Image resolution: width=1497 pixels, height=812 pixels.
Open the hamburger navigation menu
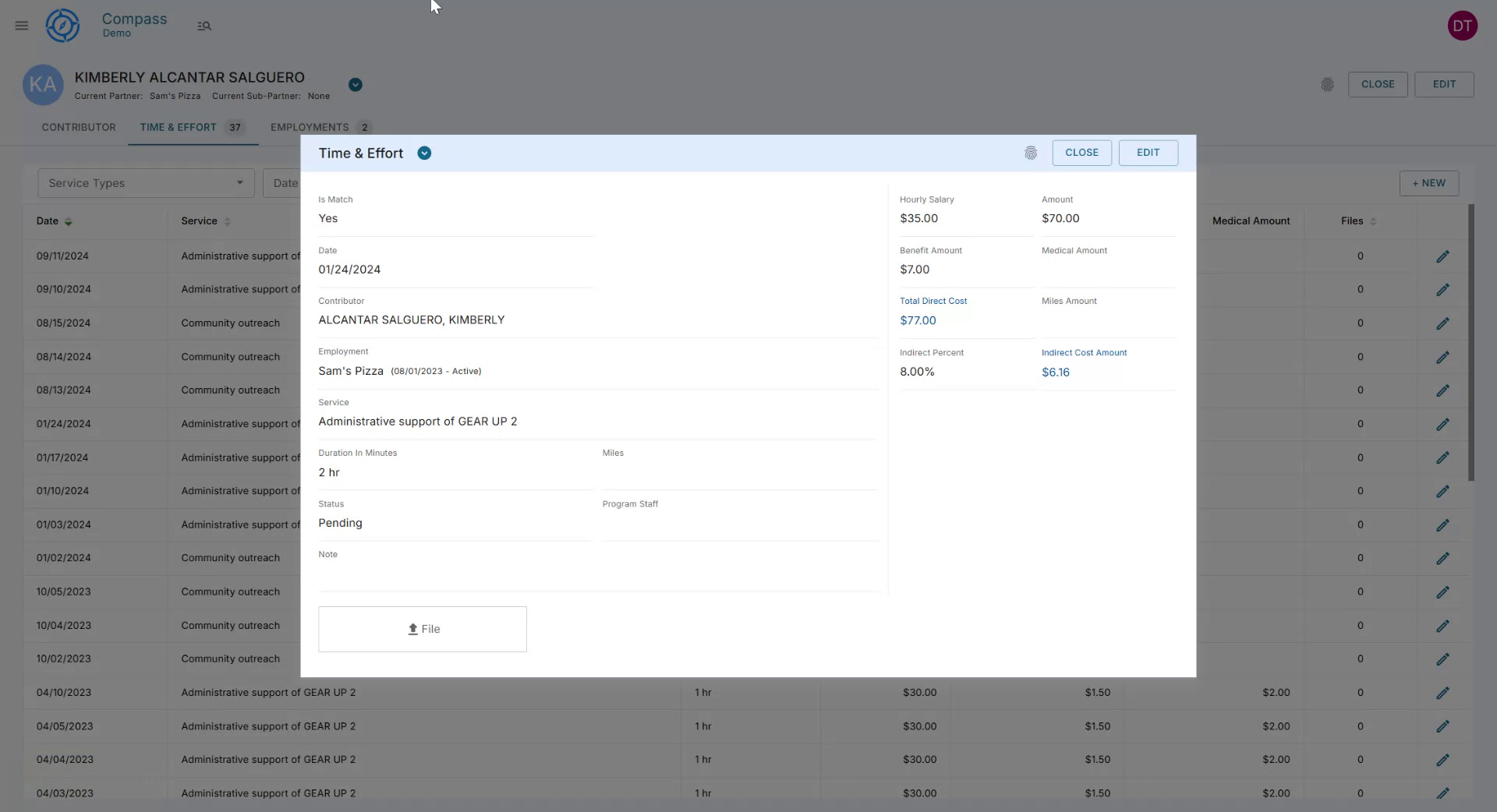coord(21,26)
